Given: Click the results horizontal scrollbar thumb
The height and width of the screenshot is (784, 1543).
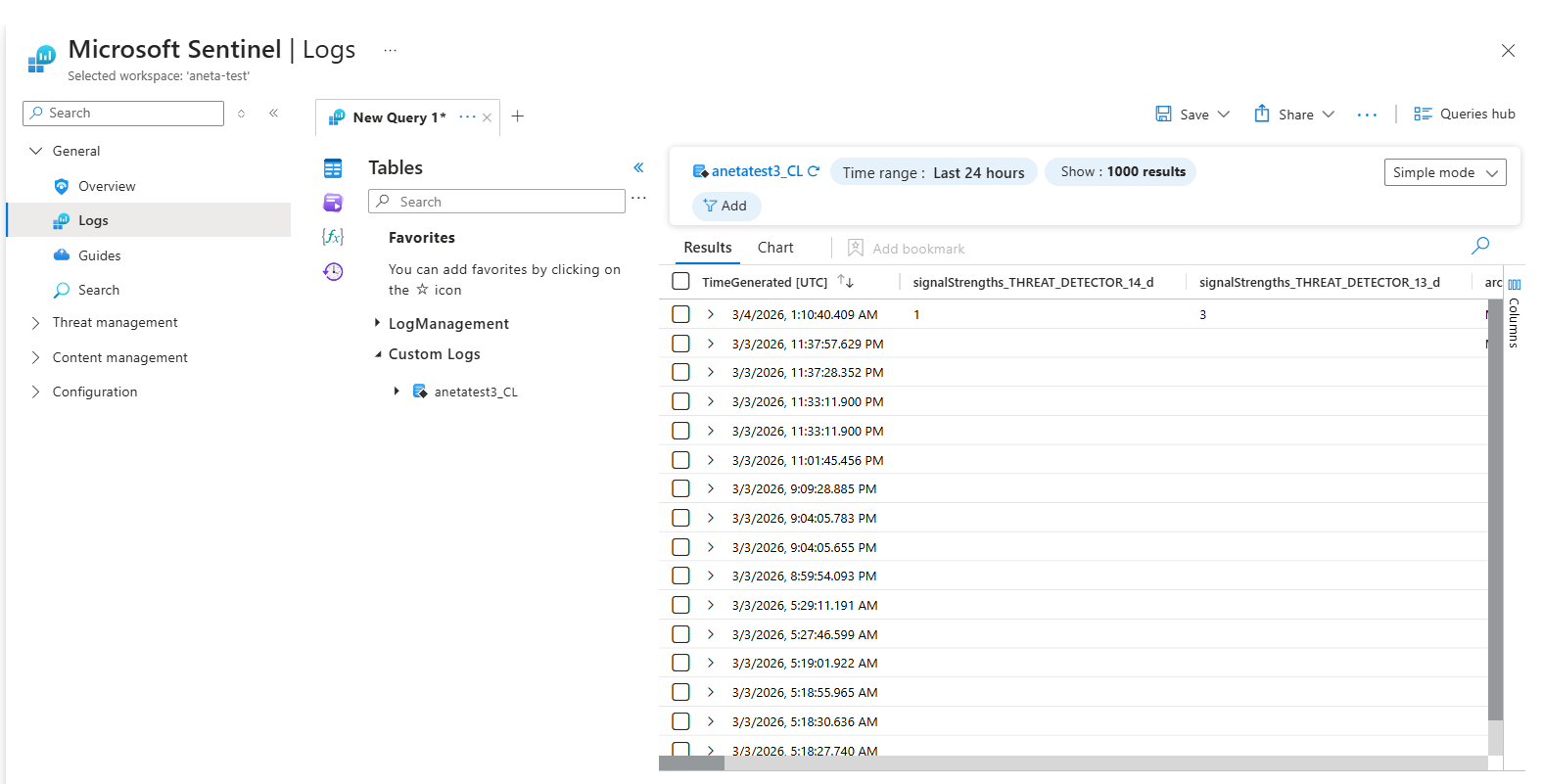Looking at the screenshot, I should point(691,763).
